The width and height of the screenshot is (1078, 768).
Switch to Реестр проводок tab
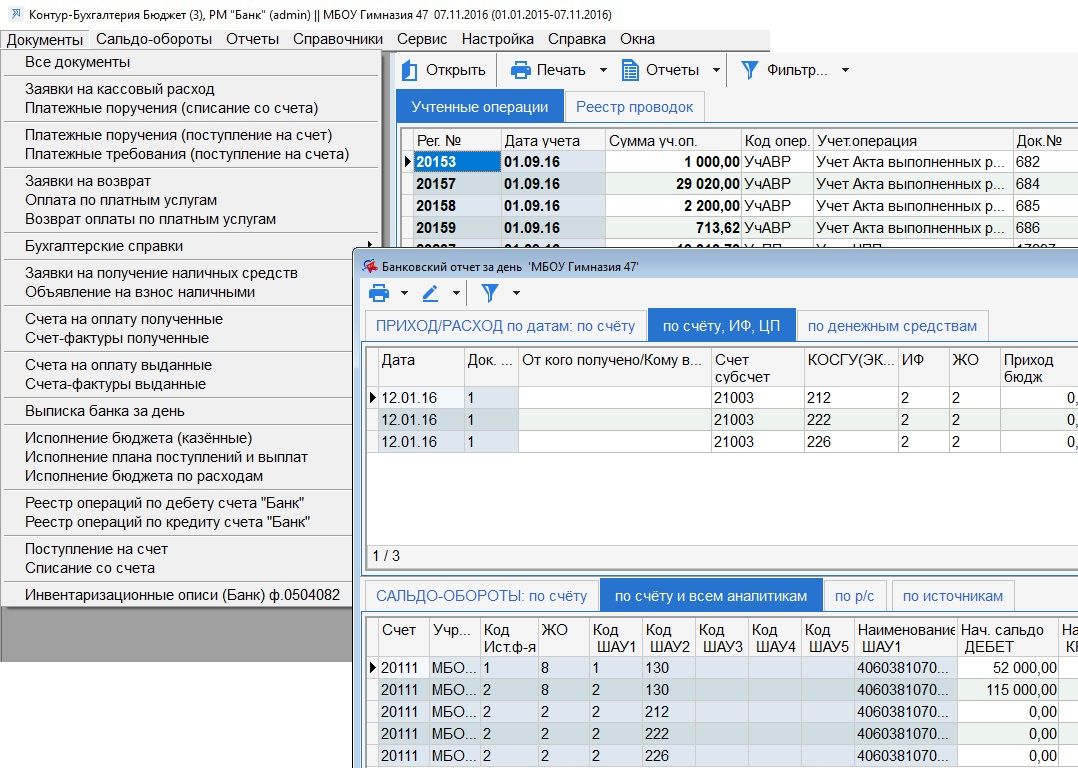click(x=635, y=107)
